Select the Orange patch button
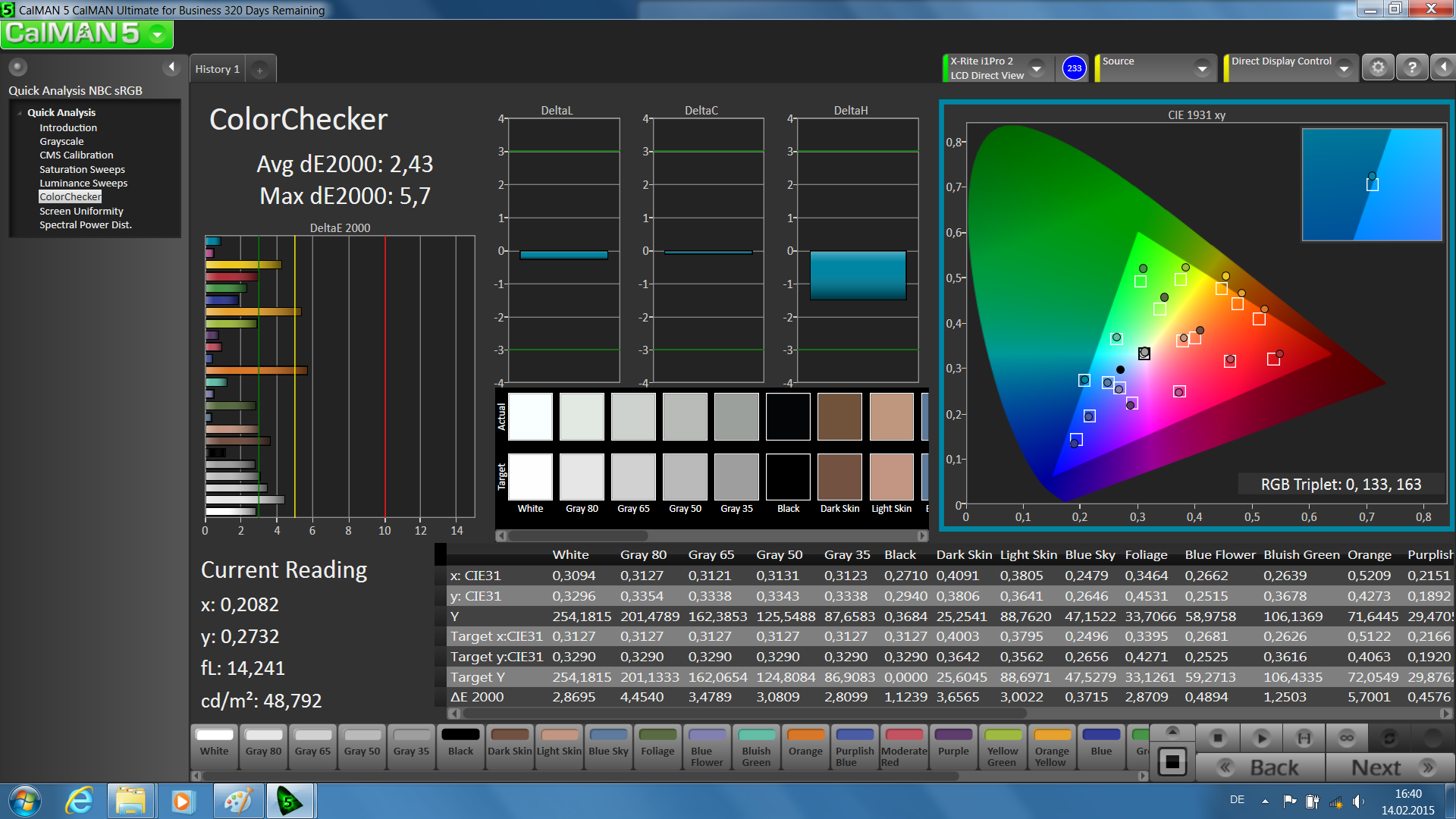 point(805,747)
